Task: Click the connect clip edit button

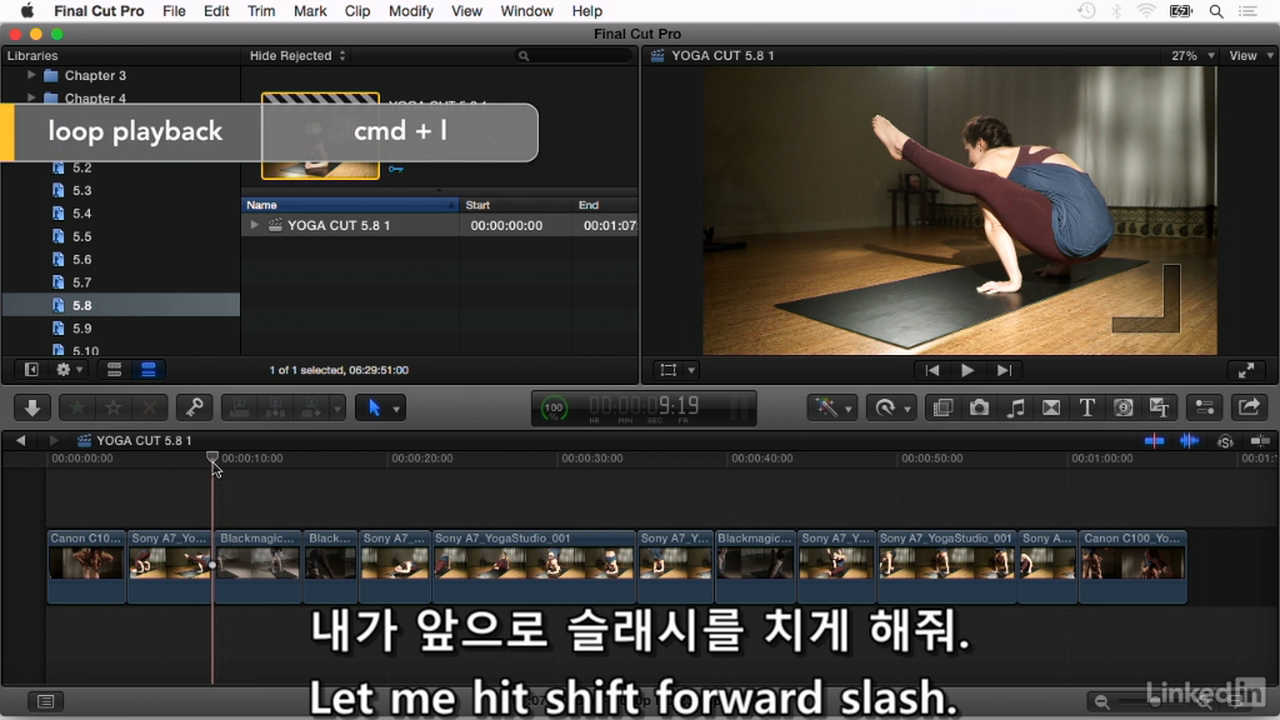Action: point(240,407)
